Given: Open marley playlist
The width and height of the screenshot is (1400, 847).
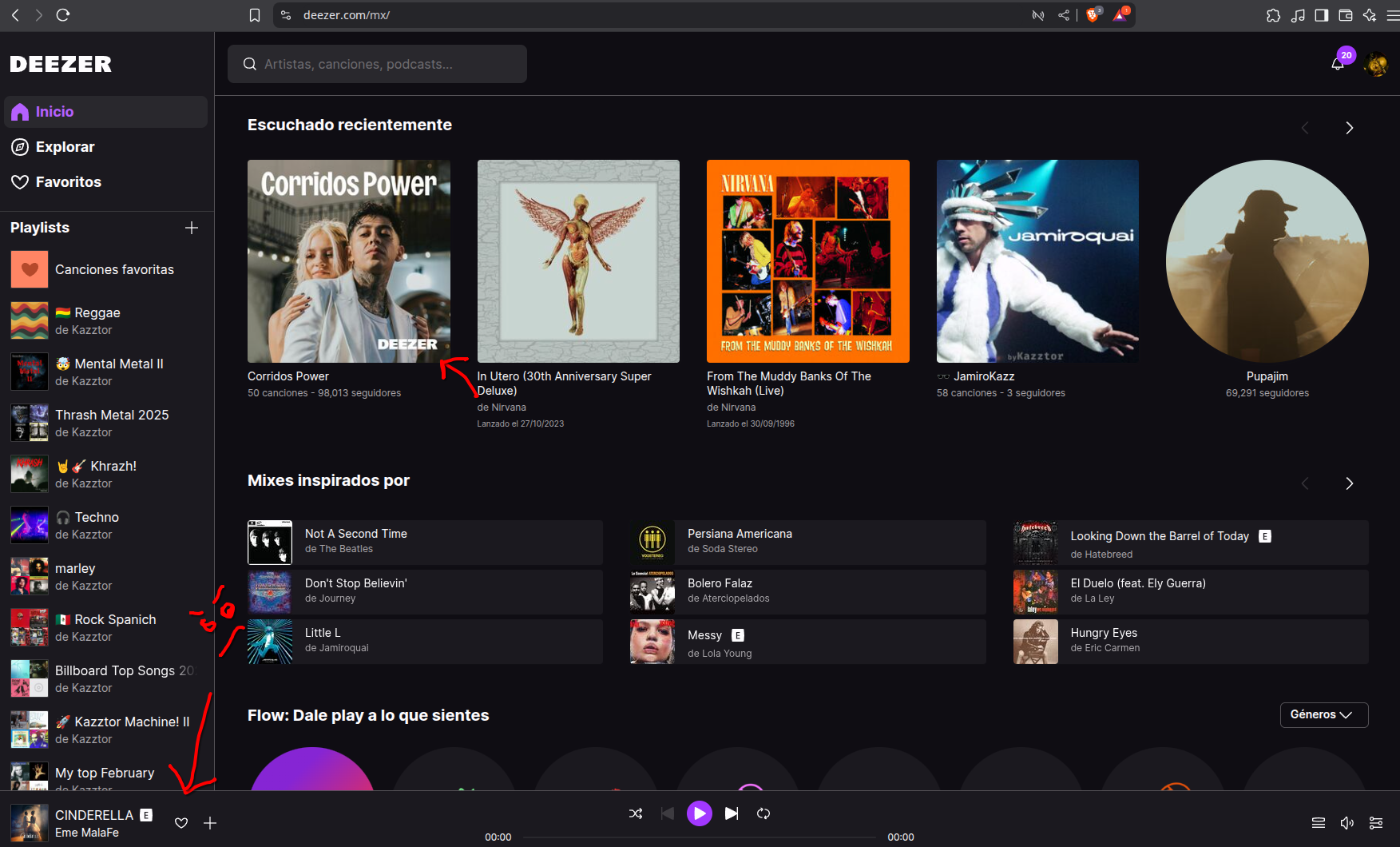Looking at the screenshot, I should [x=105, y=576].
